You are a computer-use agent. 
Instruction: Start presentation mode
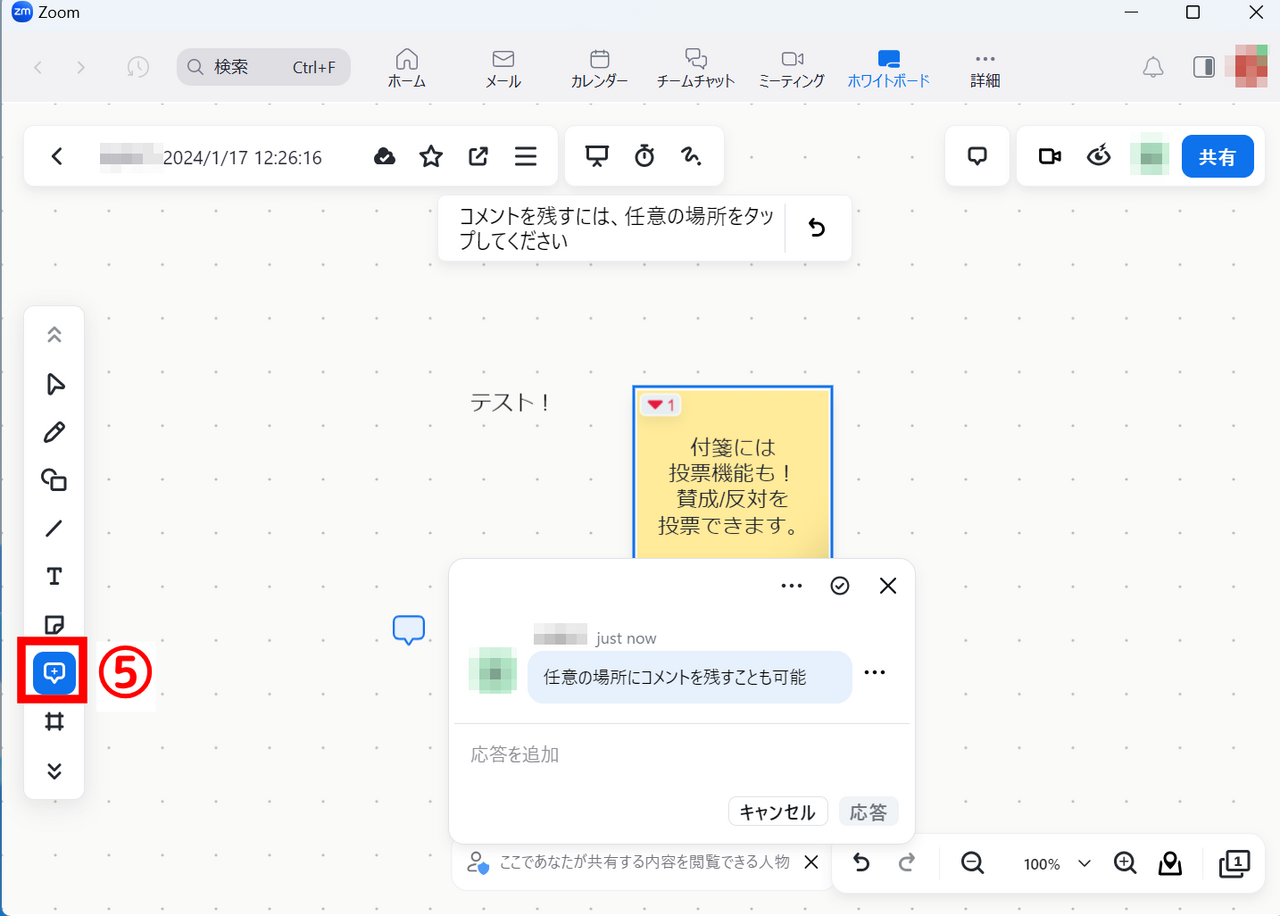pos(597,157)
